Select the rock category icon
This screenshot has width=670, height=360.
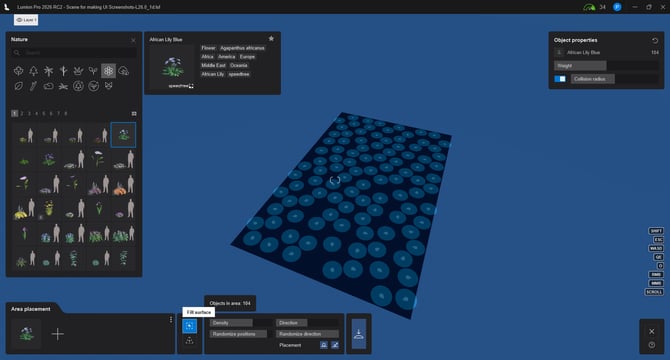pos(48,86)
